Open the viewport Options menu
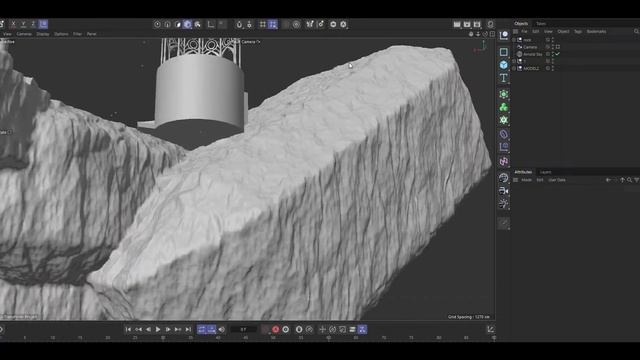This screenshot has height=360, width=640. 61,34
